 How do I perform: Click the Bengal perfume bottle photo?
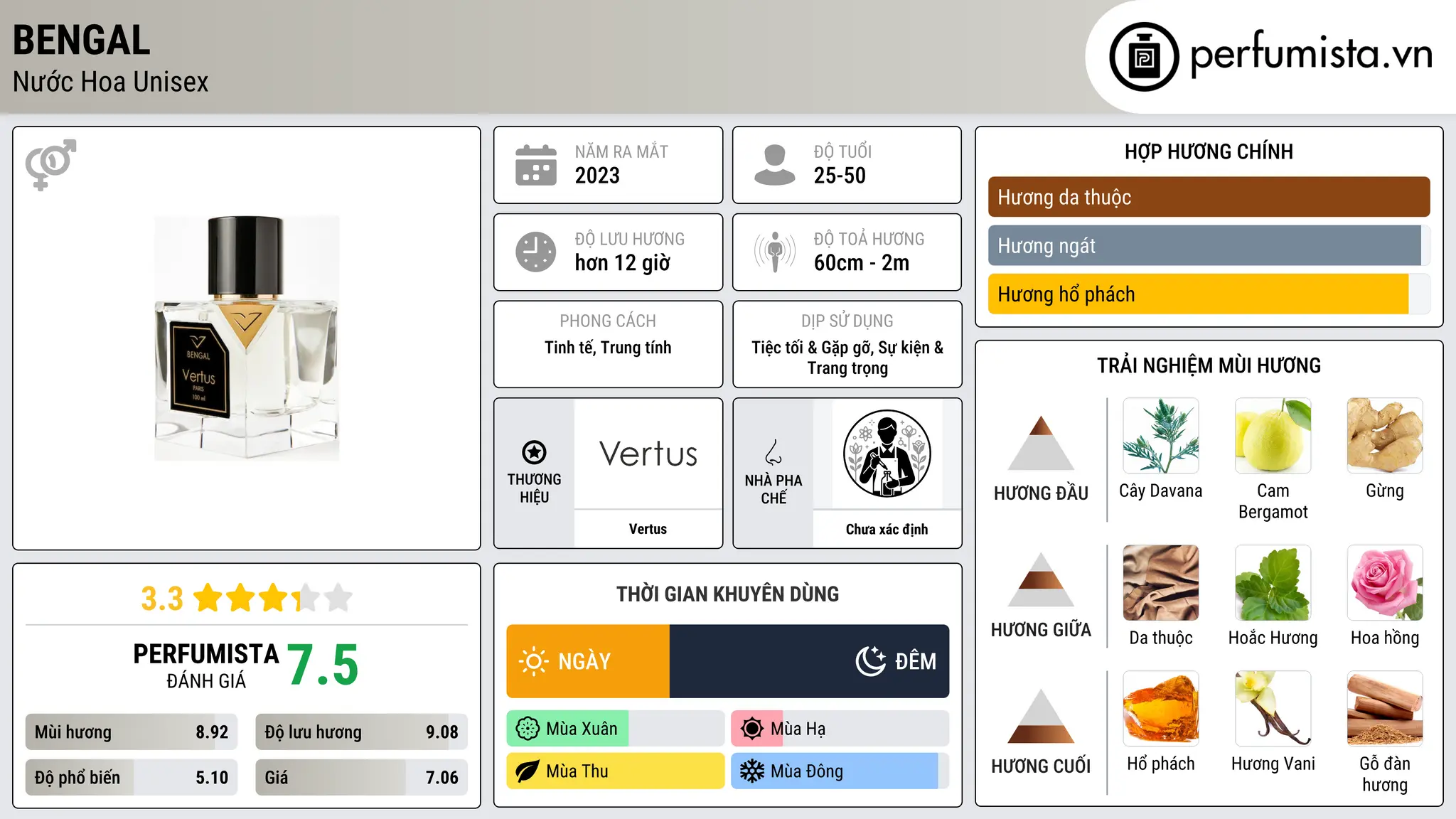tap(247, 338)
